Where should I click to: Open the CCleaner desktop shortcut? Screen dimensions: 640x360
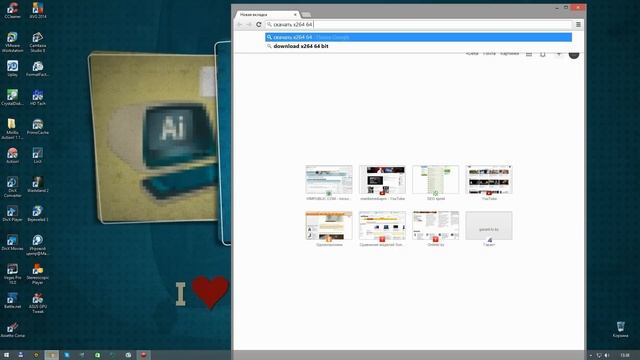[x=12, y=11]
